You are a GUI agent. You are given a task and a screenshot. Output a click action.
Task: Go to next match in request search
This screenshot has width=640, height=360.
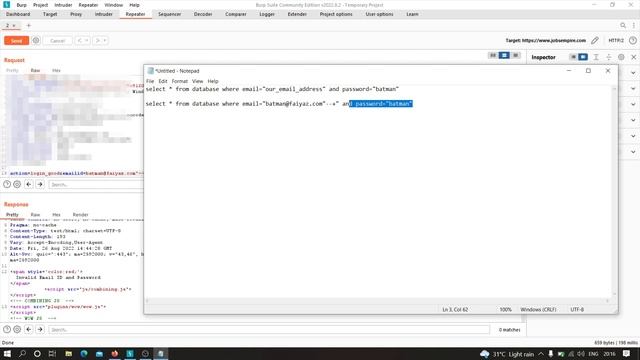coord(40,184)
